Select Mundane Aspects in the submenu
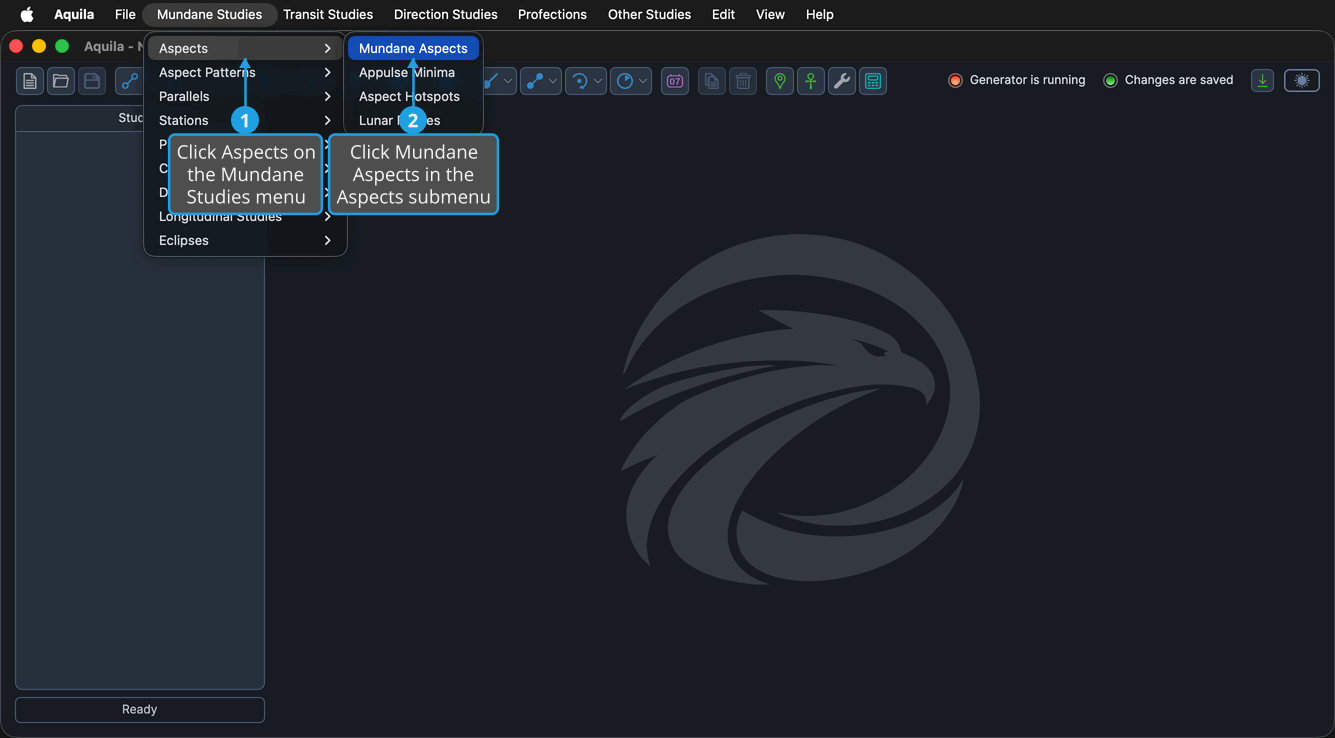The height and width of the screenshot is (738, 1335). pyautogui.click(x=413, y=48)
